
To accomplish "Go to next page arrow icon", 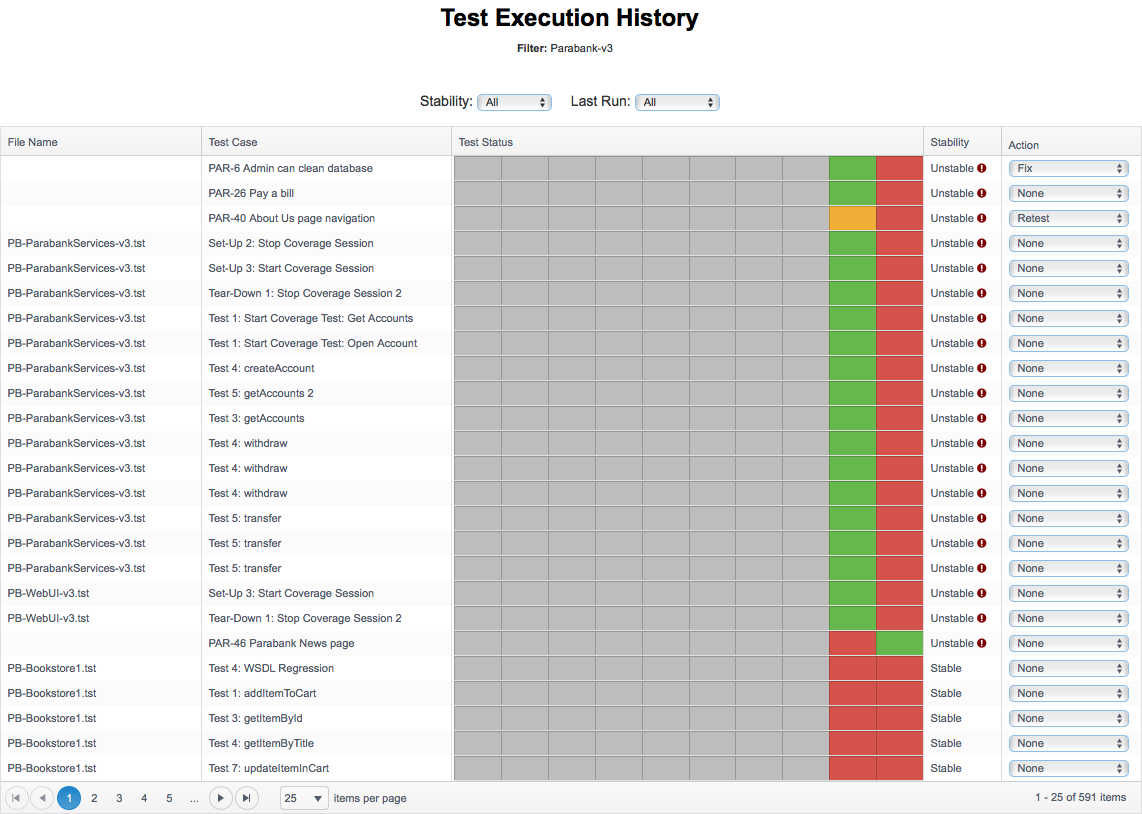I will pos(221,798).
